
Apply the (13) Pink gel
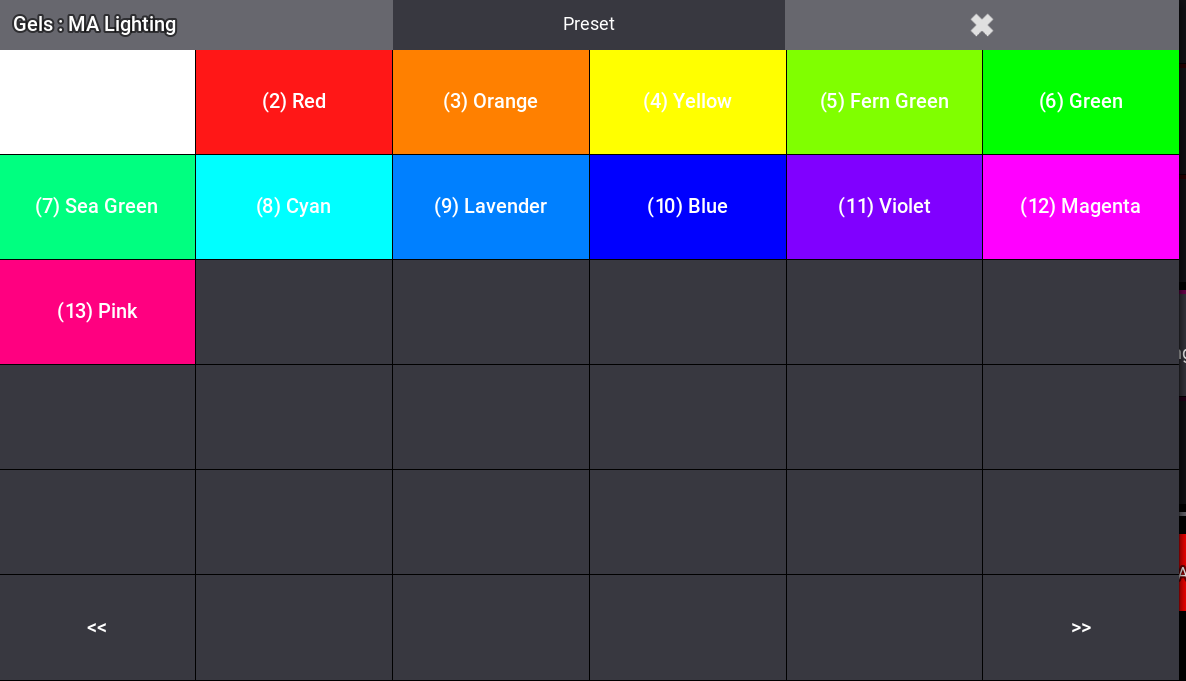tap(97, 312)
